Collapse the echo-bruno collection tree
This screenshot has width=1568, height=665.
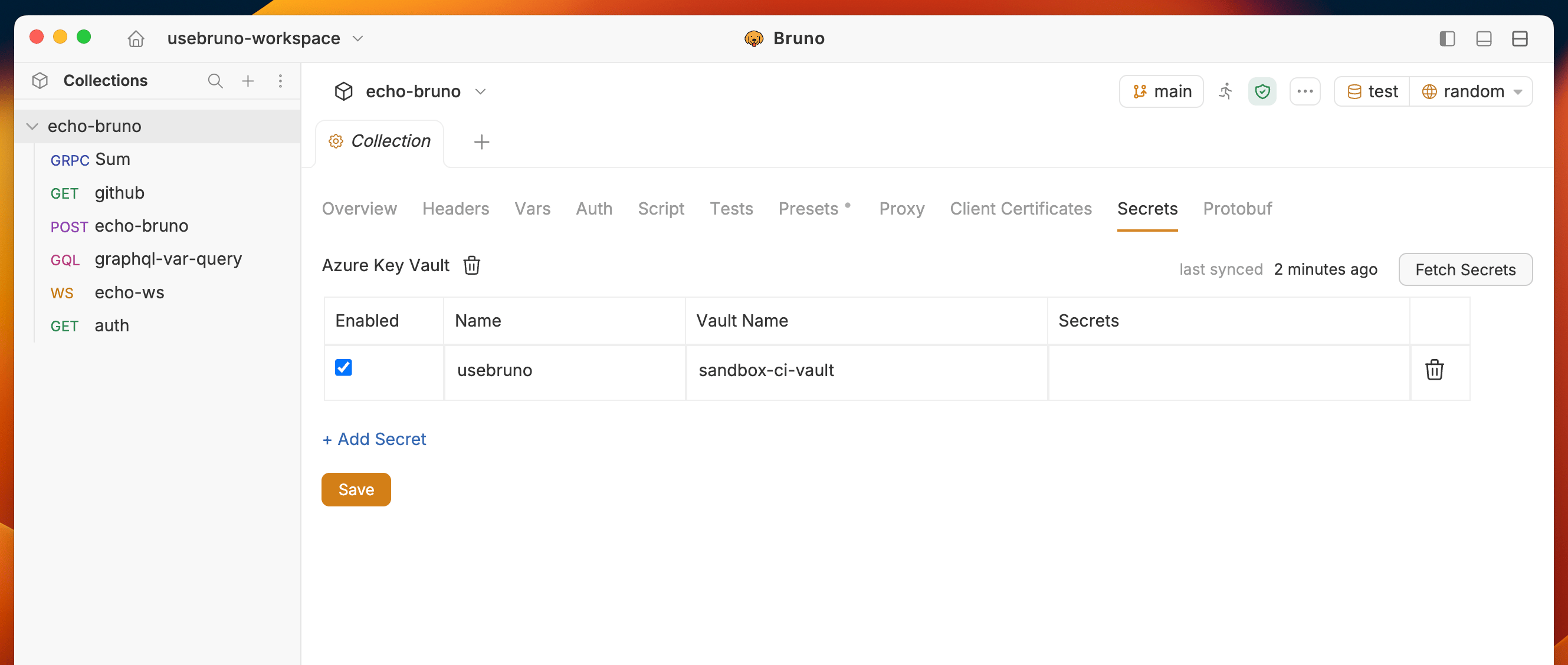(32, 127)
